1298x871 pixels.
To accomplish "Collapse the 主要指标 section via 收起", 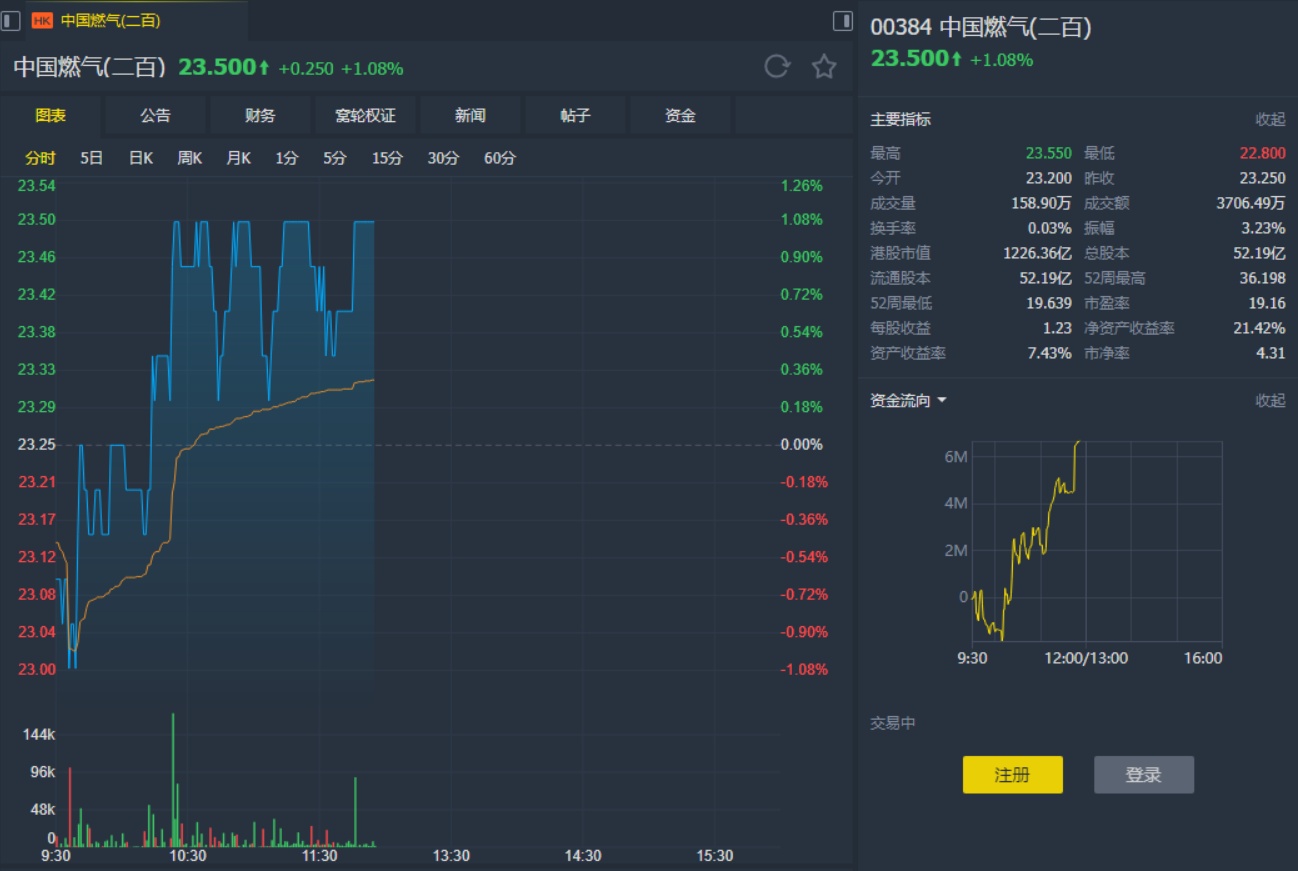I will pos(1271,119).
